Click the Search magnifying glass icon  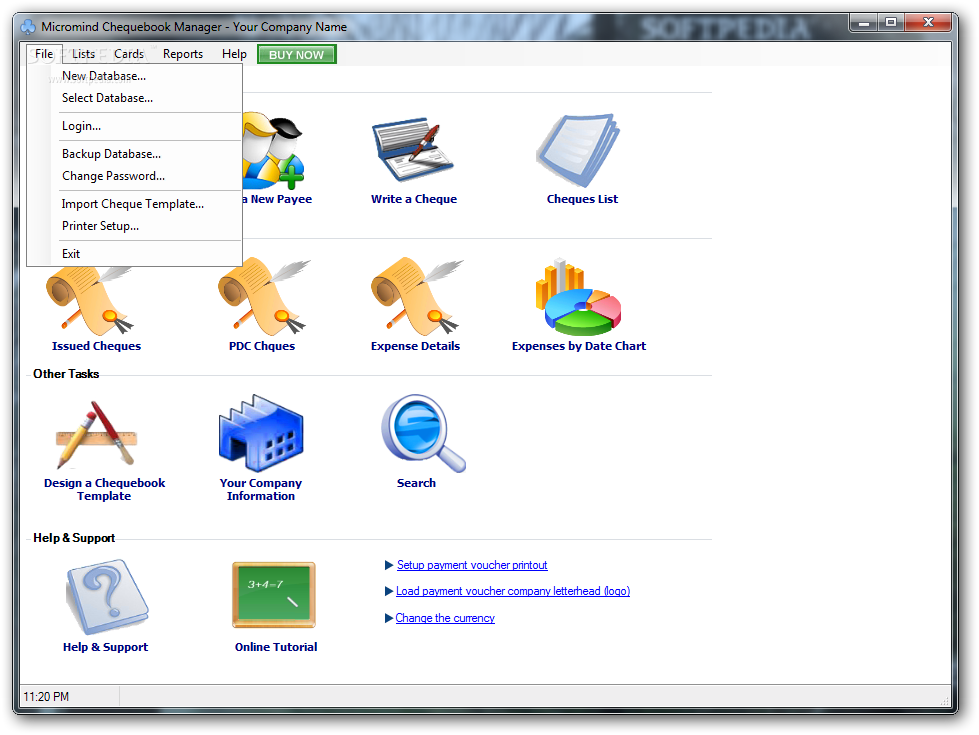click(x=423, y=433)
